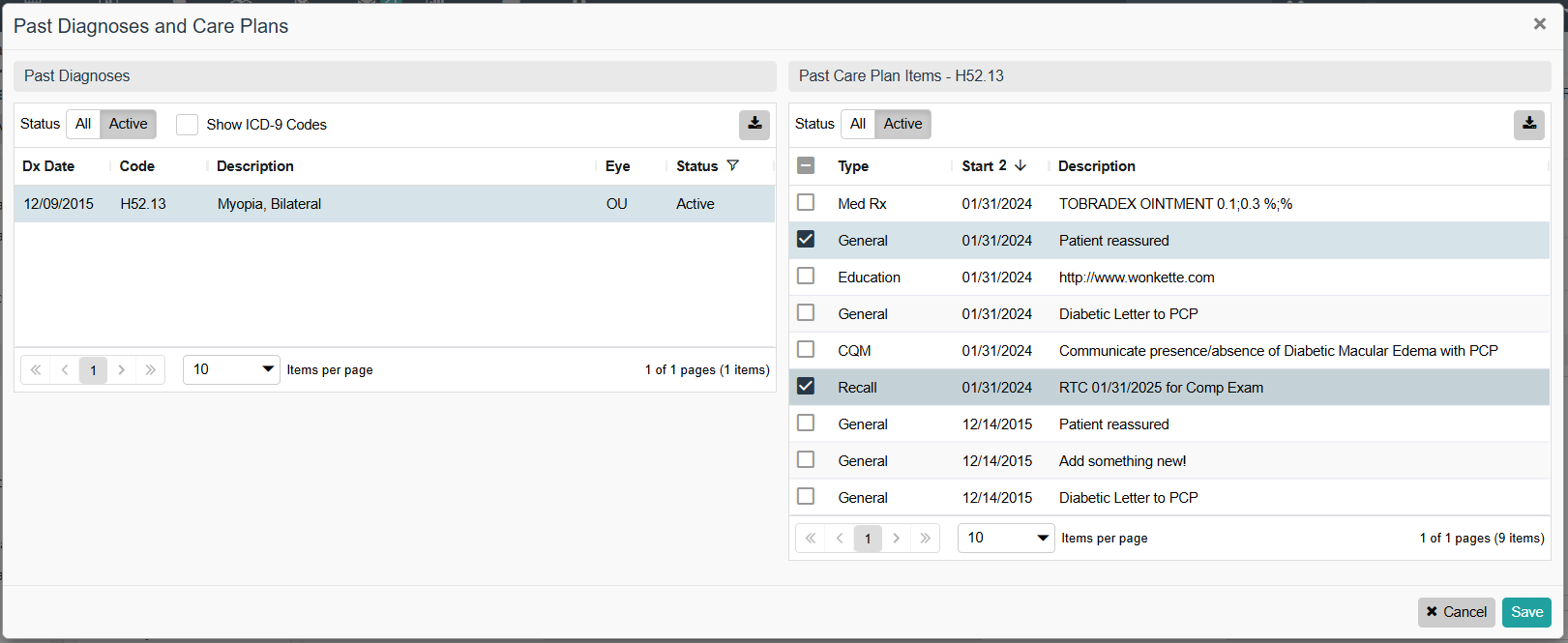Close the Past Diagnoses and Care Plans dialog
The width and height of the screenshot is (1568, 643).
tap(1539, 24)
